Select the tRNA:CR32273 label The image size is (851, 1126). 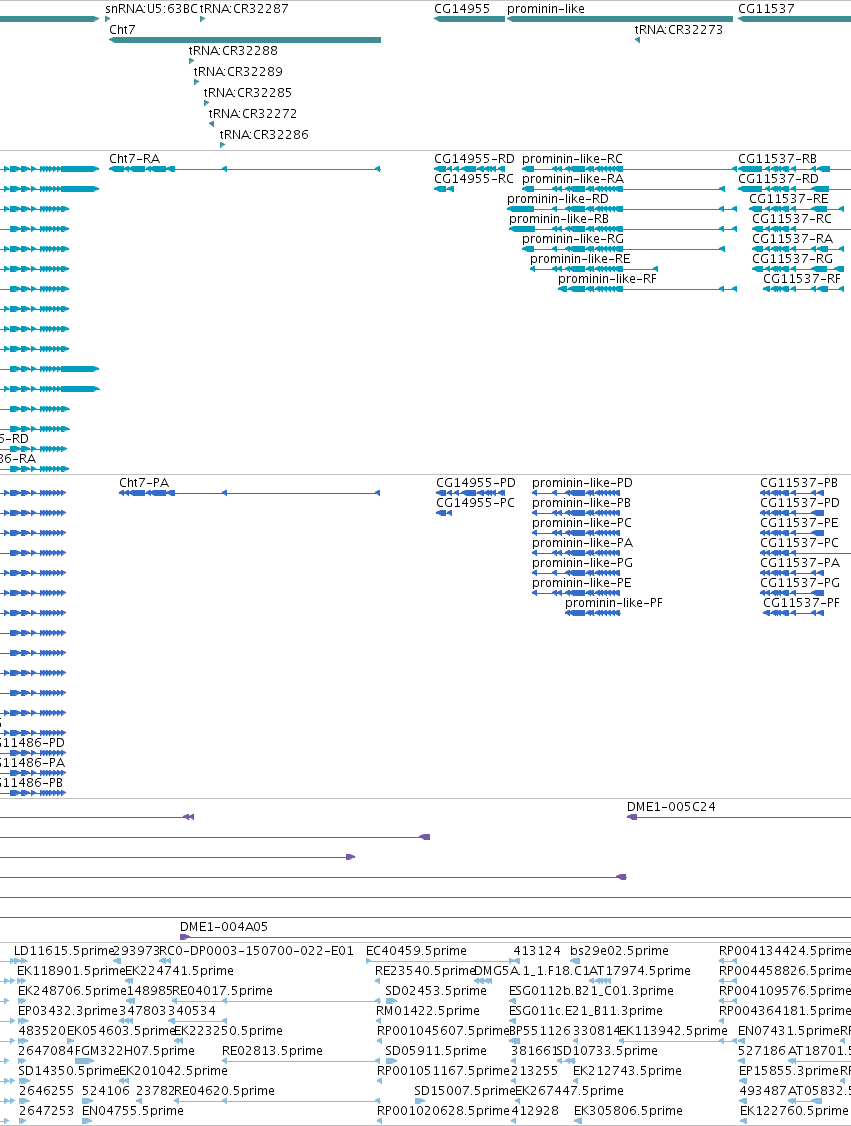(679, 30)
